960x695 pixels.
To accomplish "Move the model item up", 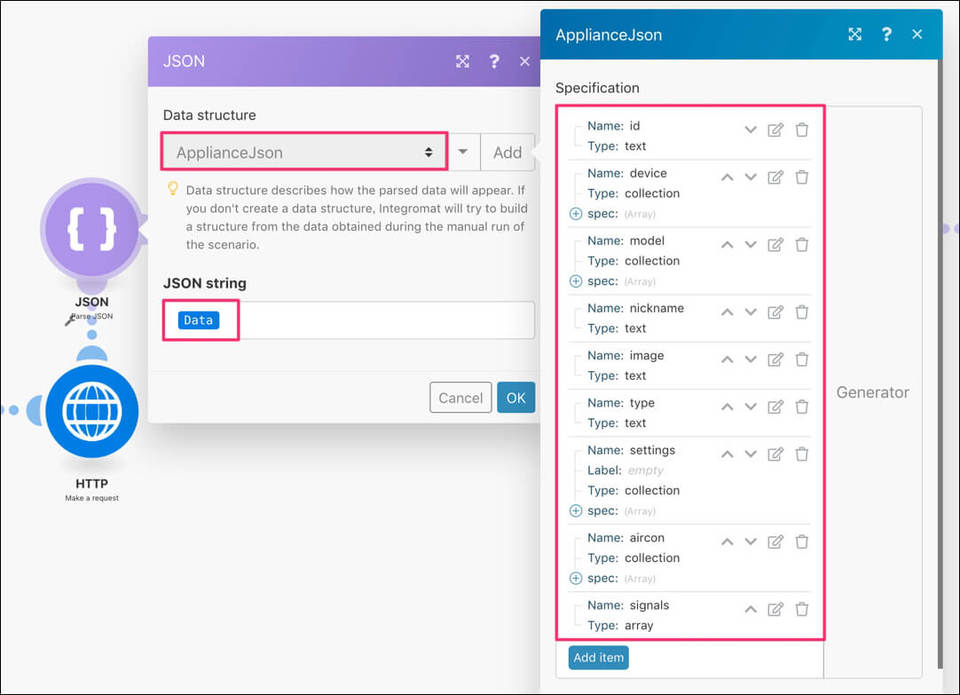I will [727, 245].
